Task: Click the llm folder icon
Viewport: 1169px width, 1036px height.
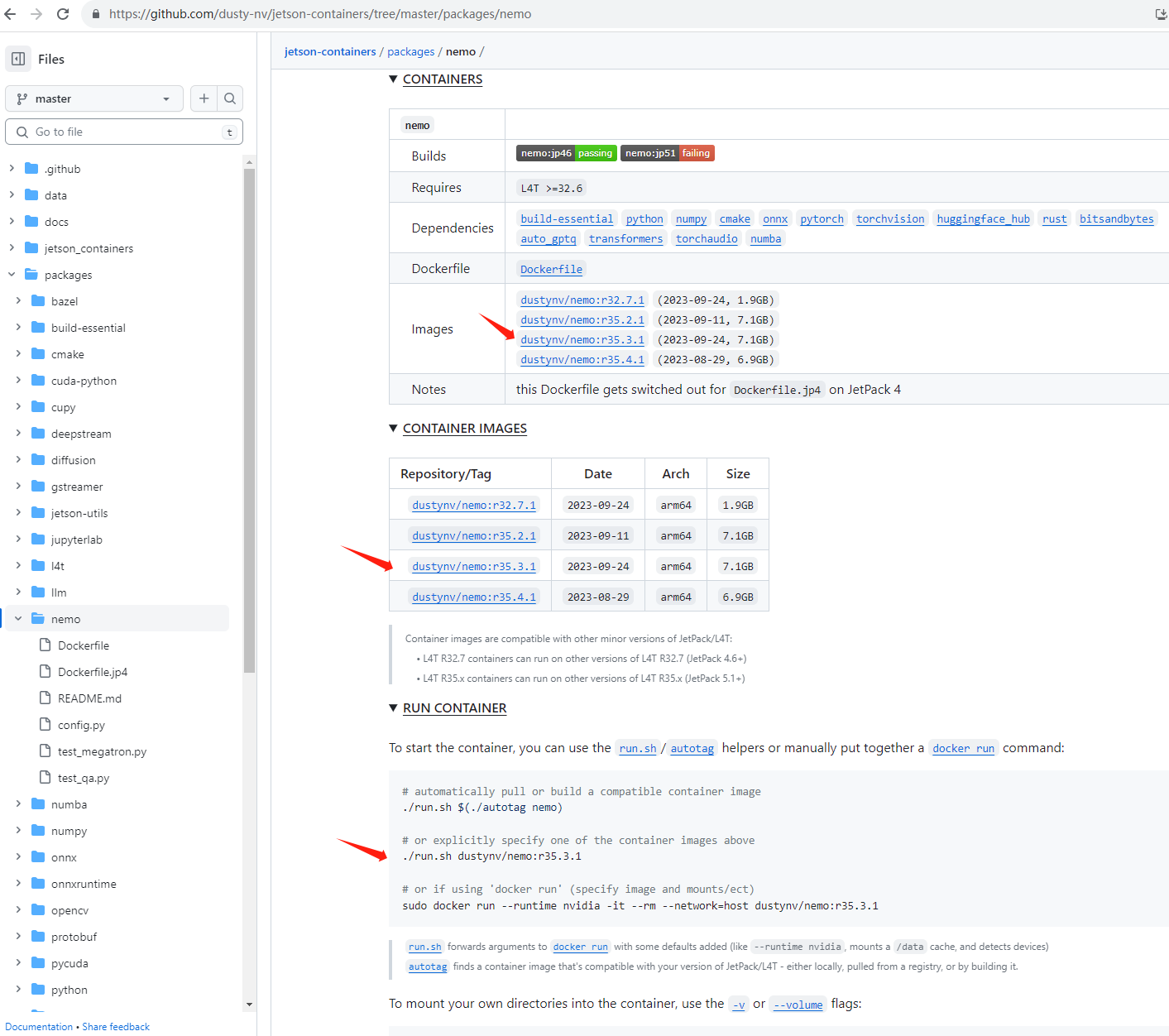Action: pos(38,592)
